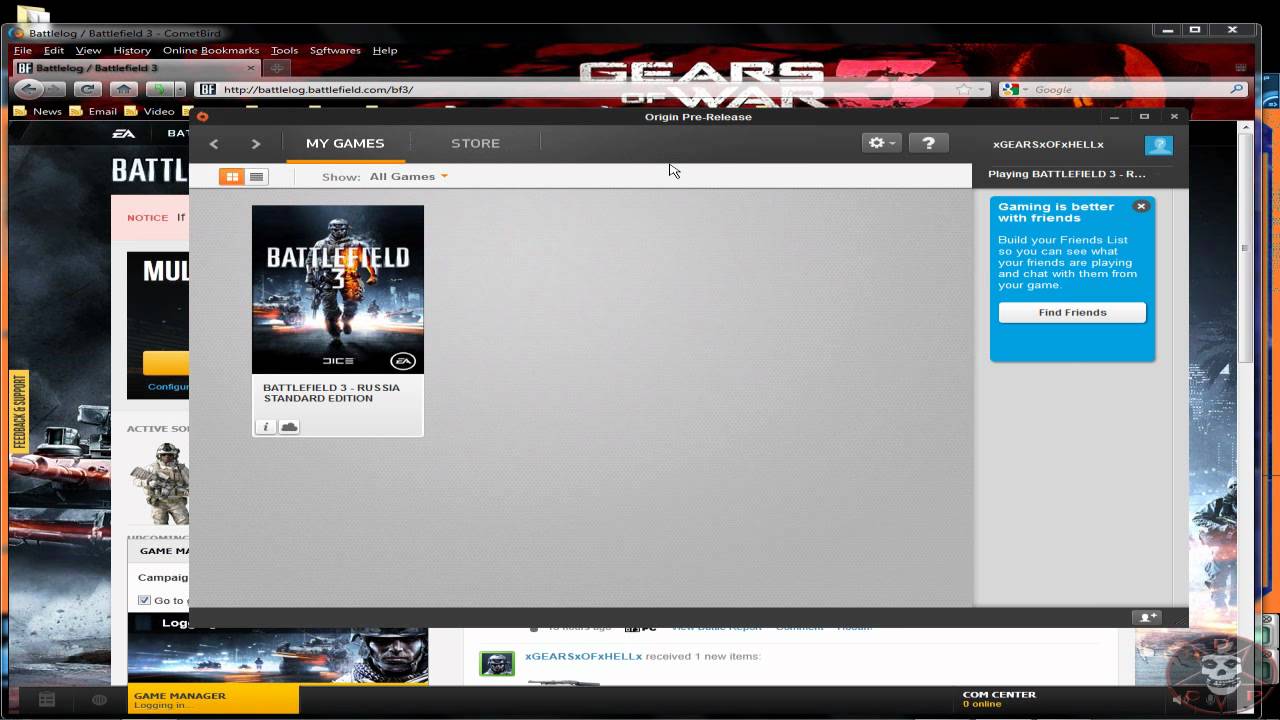The image size is (1280, 720).
Task: Click the bookmark star in address bar
Action: [963, 89]
